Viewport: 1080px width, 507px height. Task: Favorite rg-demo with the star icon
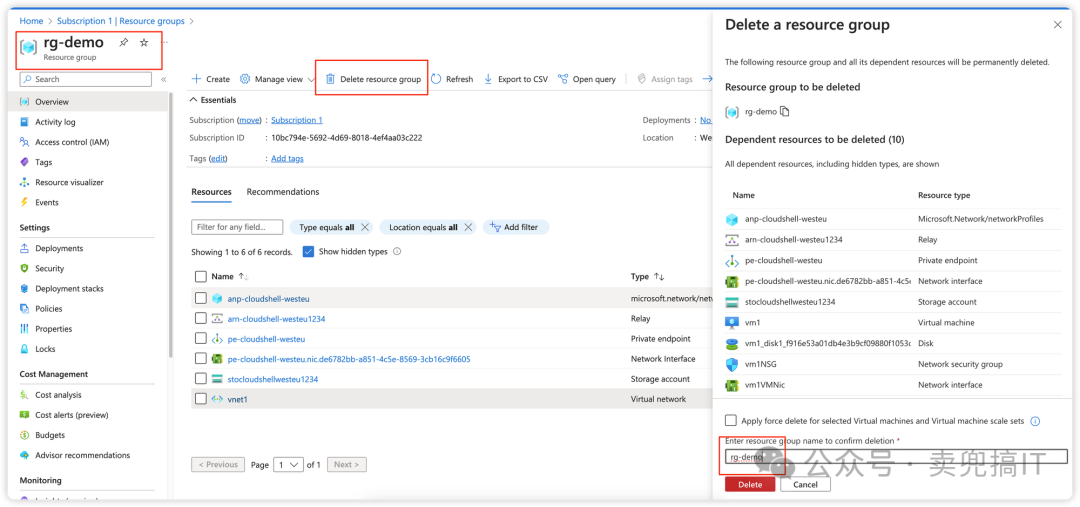pos(144,43)
